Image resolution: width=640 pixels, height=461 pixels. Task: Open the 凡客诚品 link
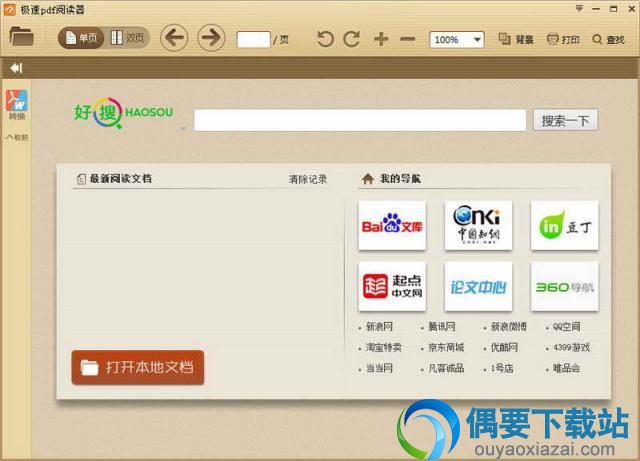coord(446,368)
